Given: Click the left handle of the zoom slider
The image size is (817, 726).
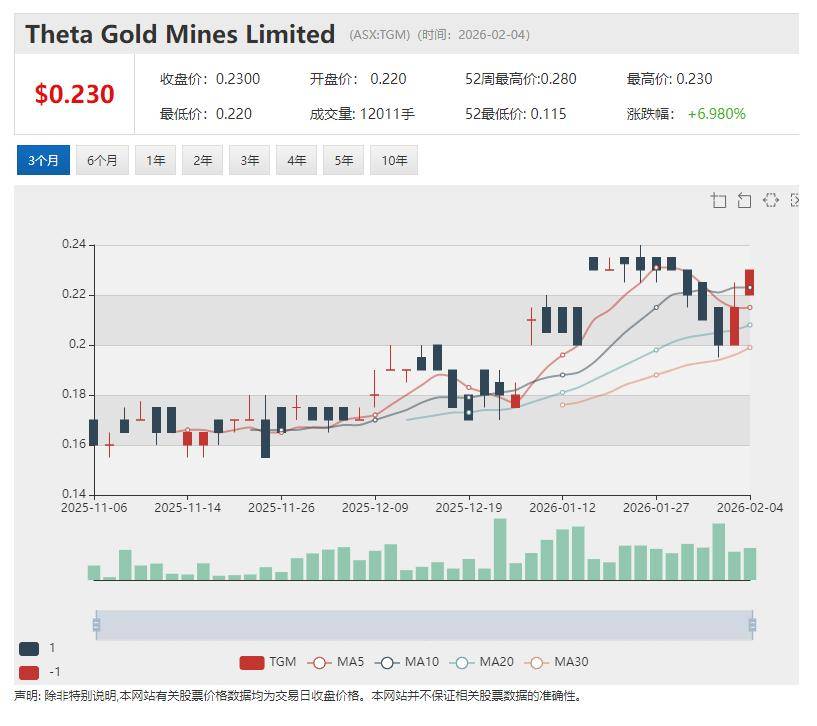Looking at the screenshot, I should (96, 625).
